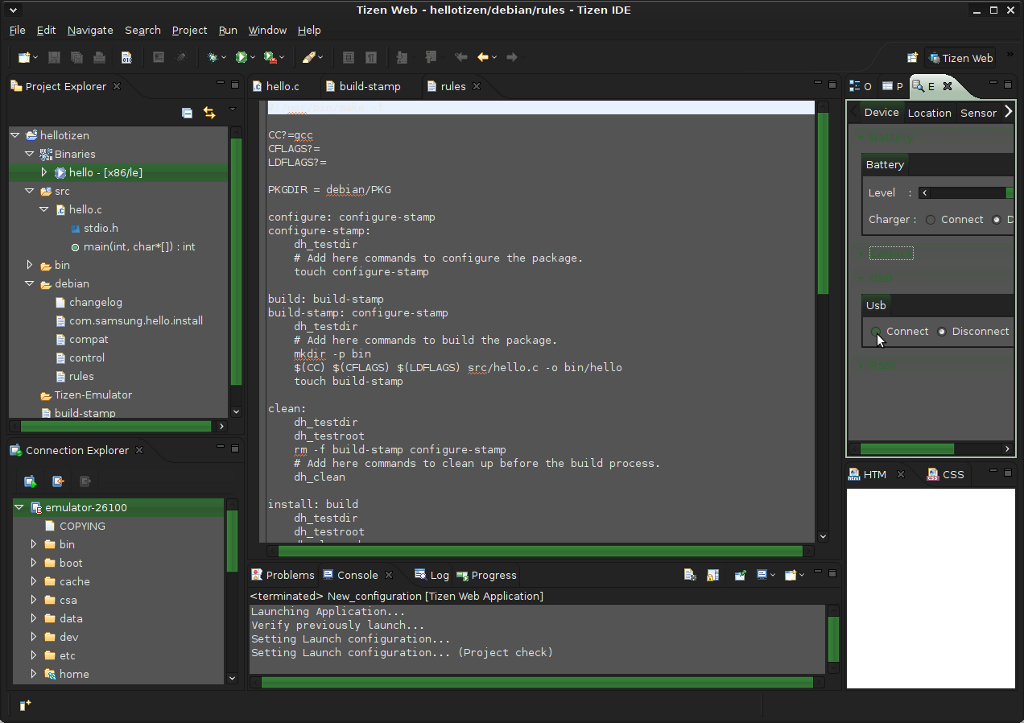1024x723 pixels.
Task: Select the changelog file in debian folder
Action: tap(95, 302)
